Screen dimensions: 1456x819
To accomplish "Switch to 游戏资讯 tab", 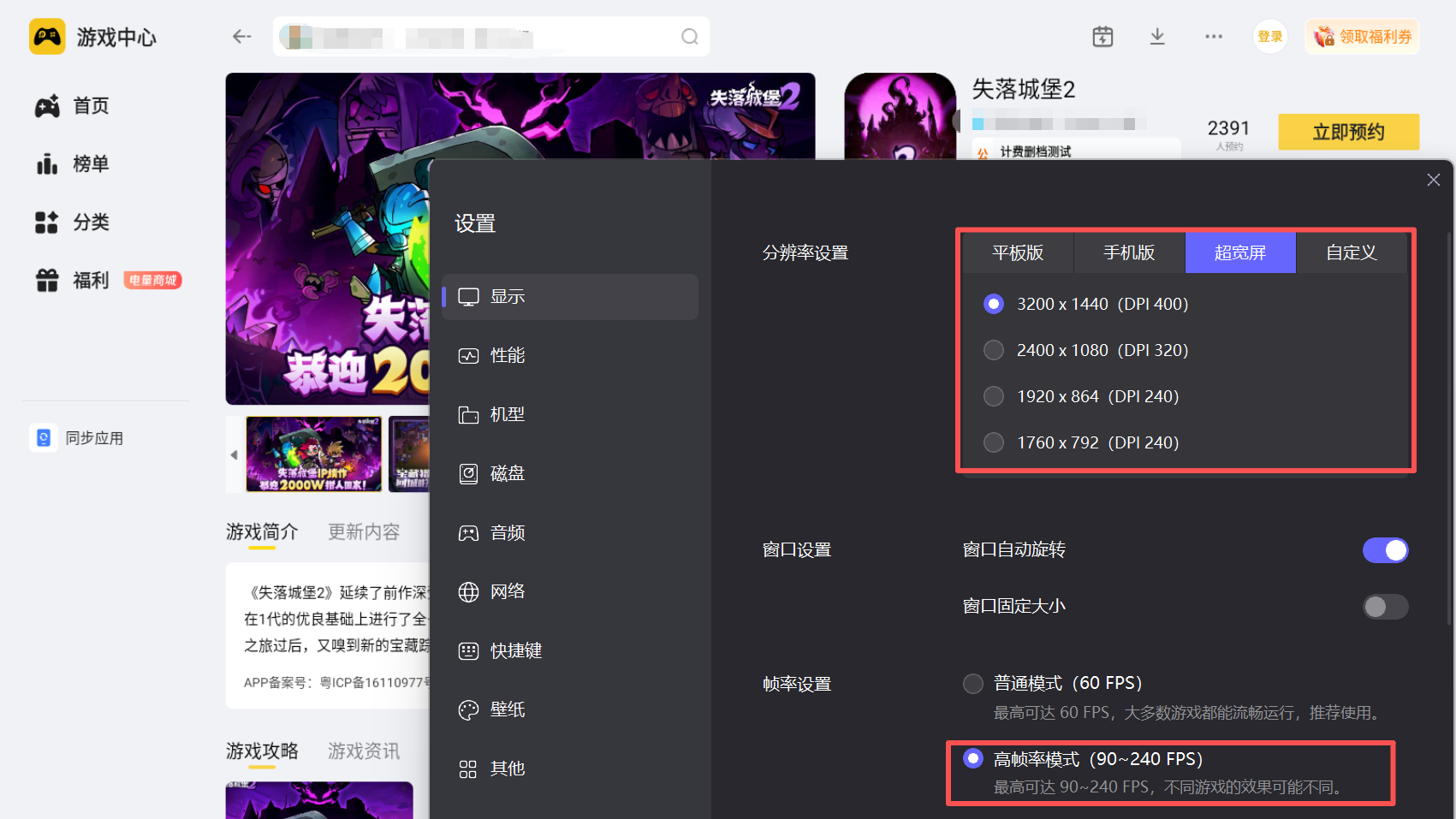I will 364,751.
